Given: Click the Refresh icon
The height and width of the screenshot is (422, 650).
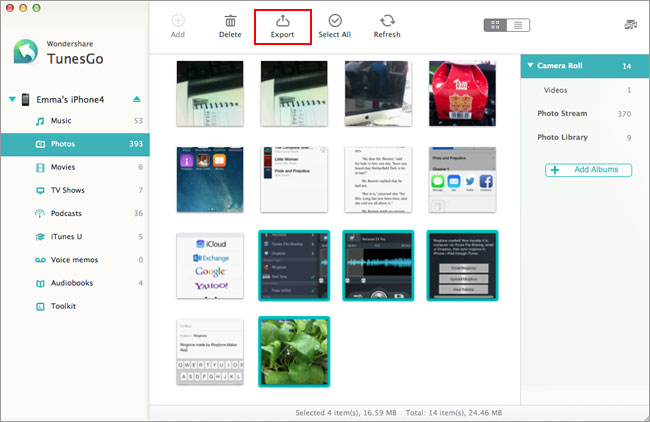Looking at the screenshot, I should tap(387, 21).
